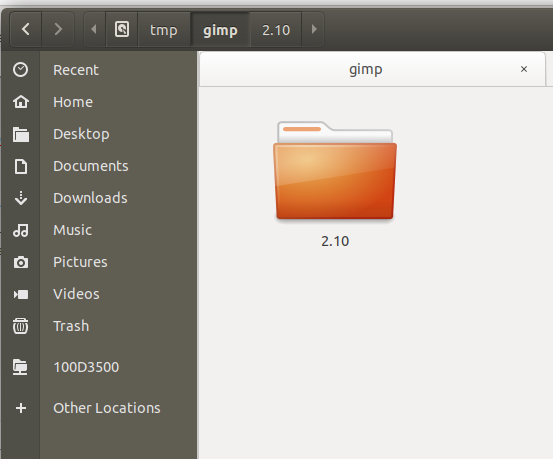
Task: Click the Downloads arrow icon
Action: click(x=21, y=198)
